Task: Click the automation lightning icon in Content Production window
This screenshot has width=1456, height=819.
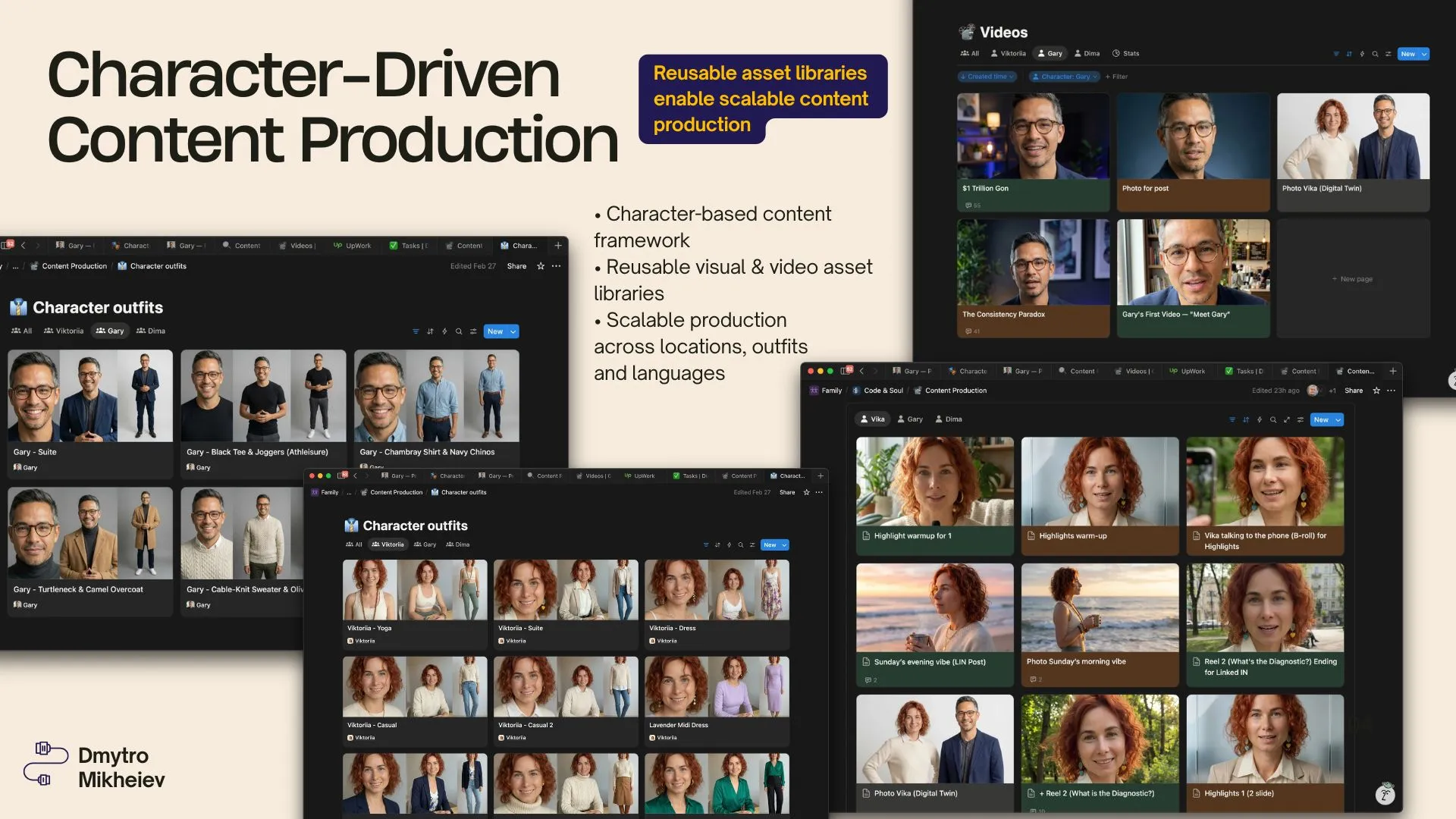Action: tap(1260, 419)
